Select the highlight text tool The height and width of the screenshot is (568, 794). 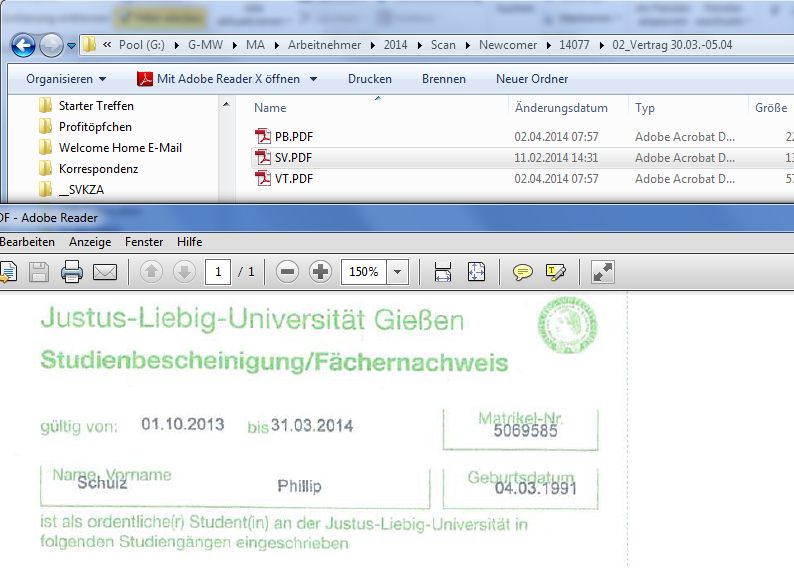(x=556, y=272)
